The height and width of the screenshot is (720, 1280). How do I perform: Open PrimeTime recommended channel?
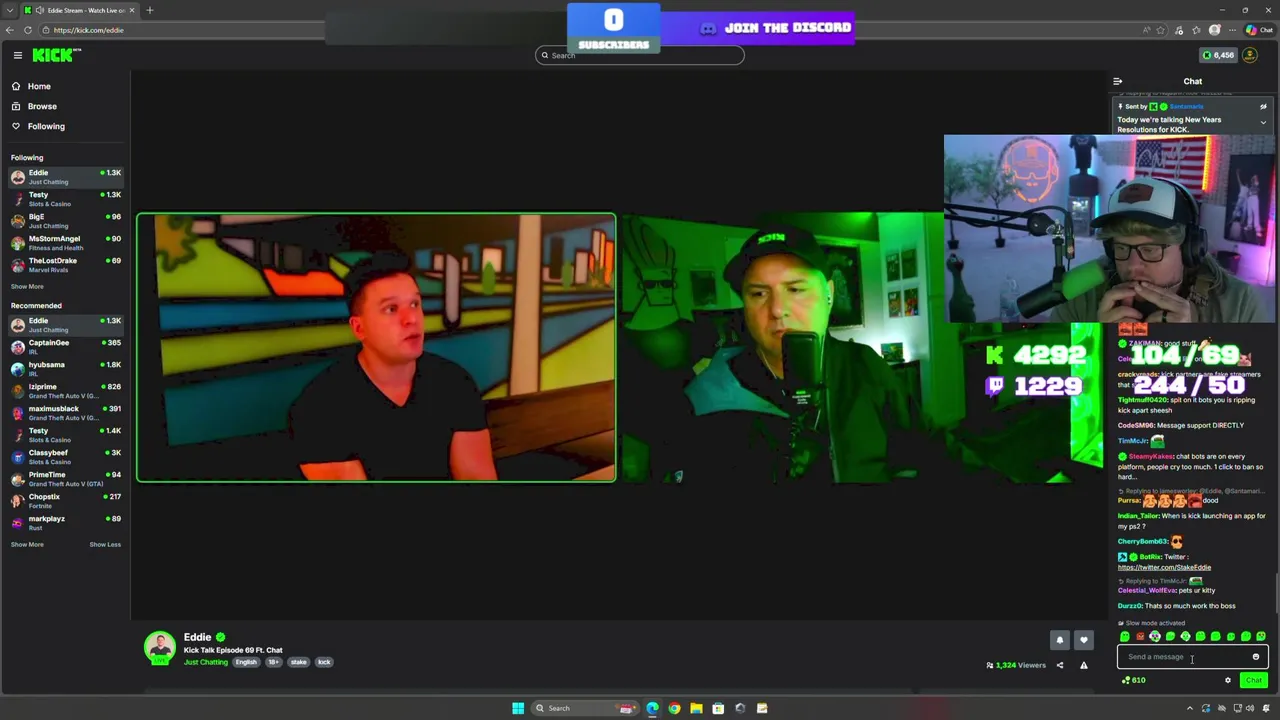(65, 479)
